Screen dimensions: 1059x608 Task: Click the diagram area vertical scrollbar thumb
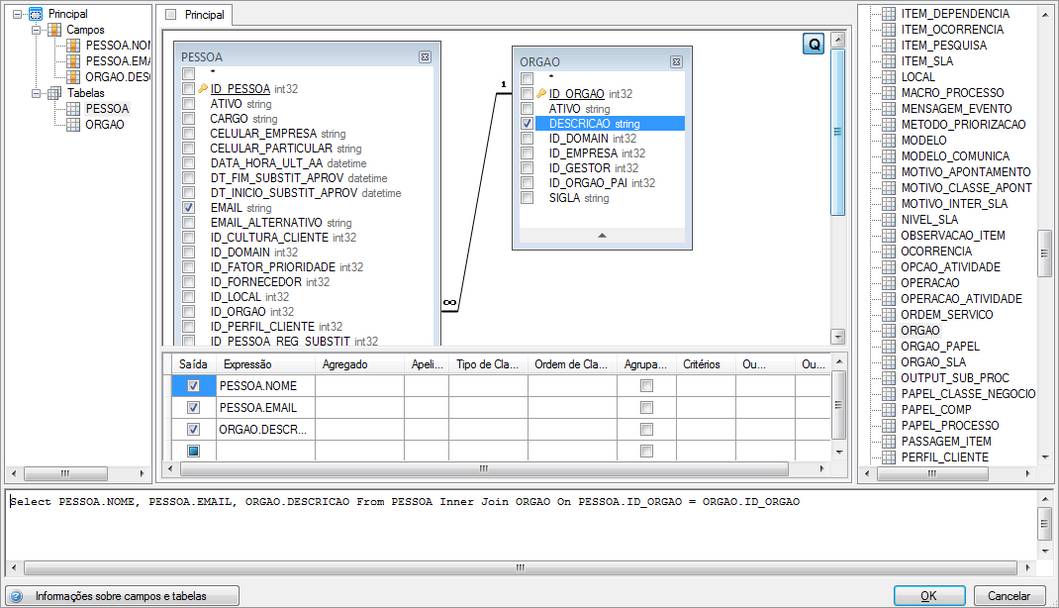click(837, 132)
